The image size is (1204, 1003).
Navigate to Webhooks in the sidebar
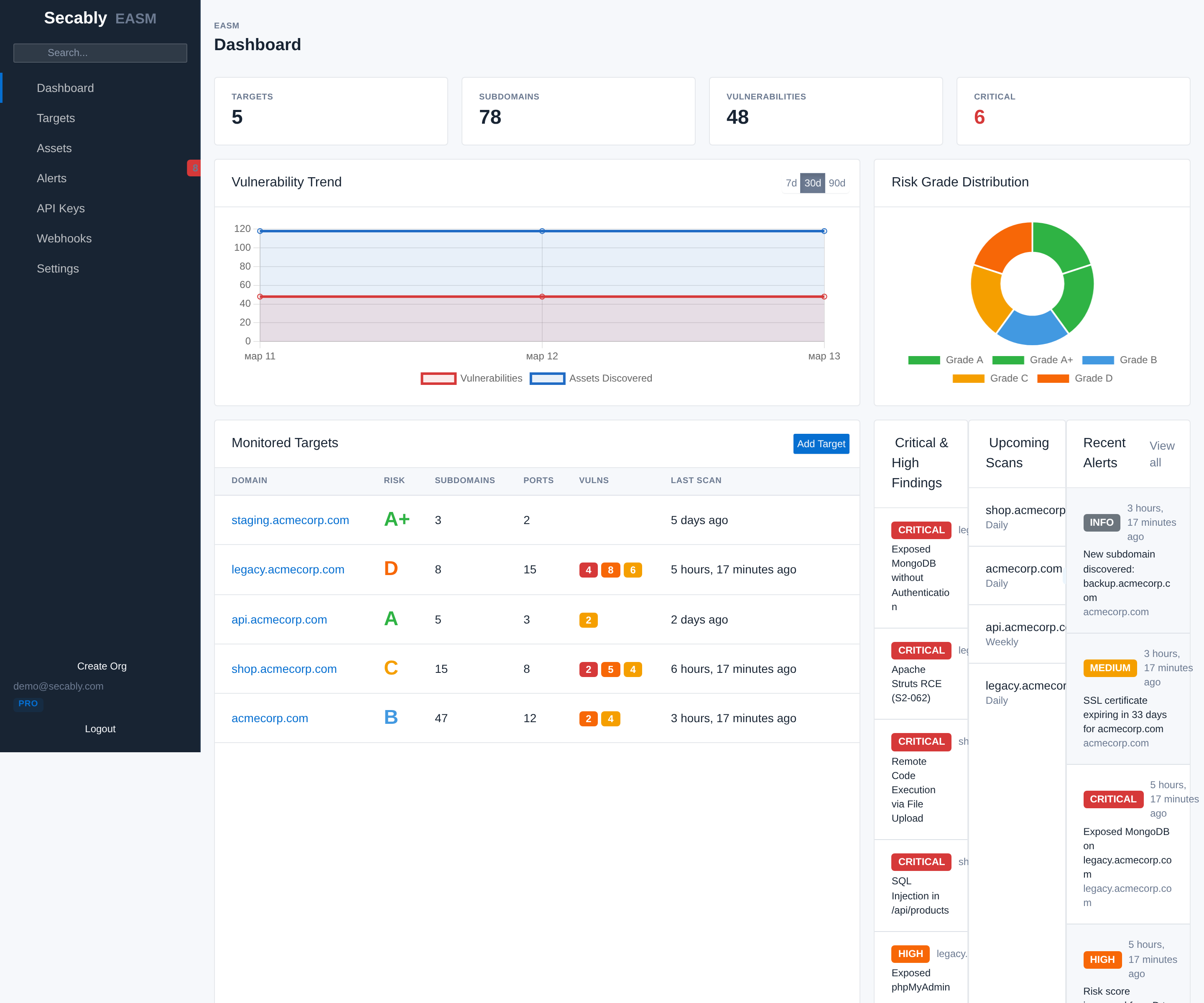(x=64, y=239)
